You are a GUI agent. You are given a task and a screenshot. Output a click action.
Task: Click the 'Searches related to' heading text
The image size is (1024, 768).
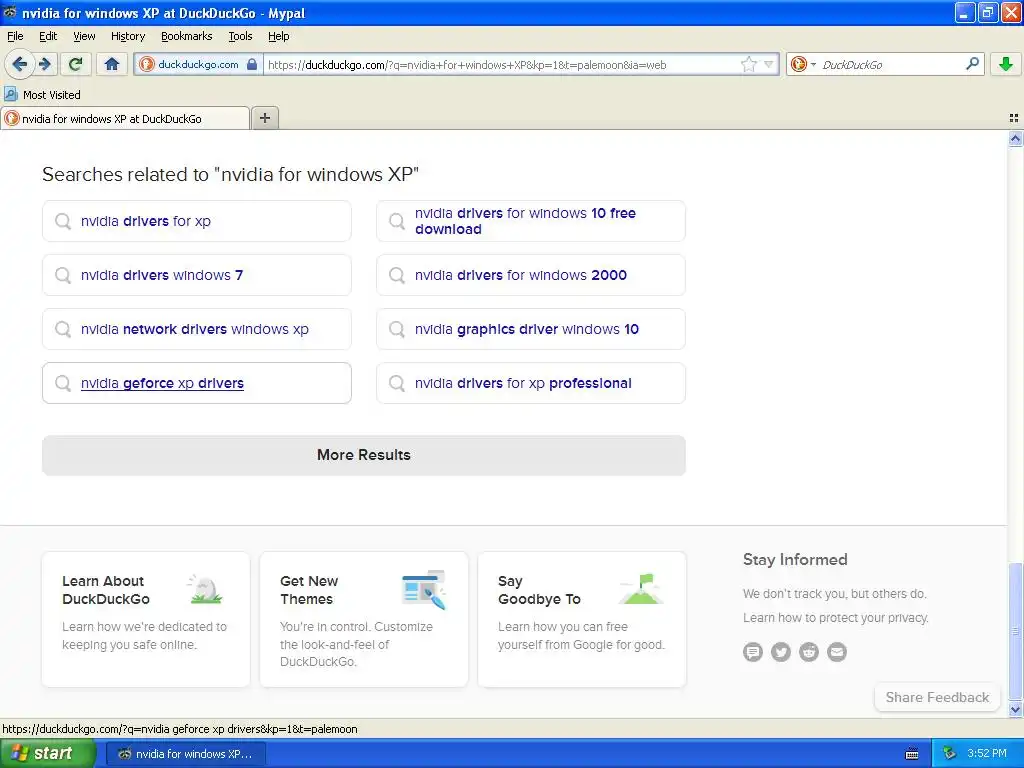click(x=230, y=174)
